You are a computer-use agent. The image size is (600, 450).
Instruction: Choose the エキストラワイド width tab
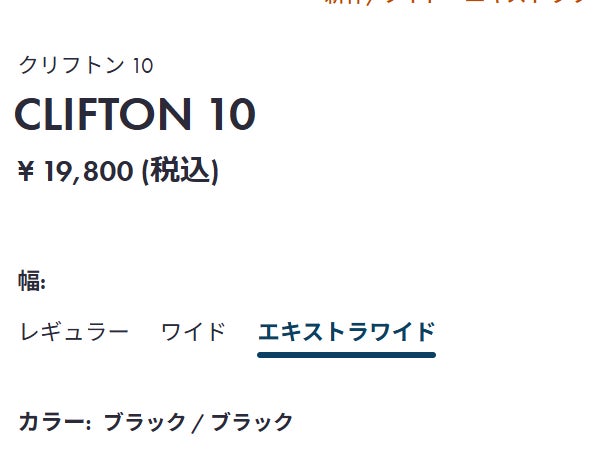pos(346,332)
